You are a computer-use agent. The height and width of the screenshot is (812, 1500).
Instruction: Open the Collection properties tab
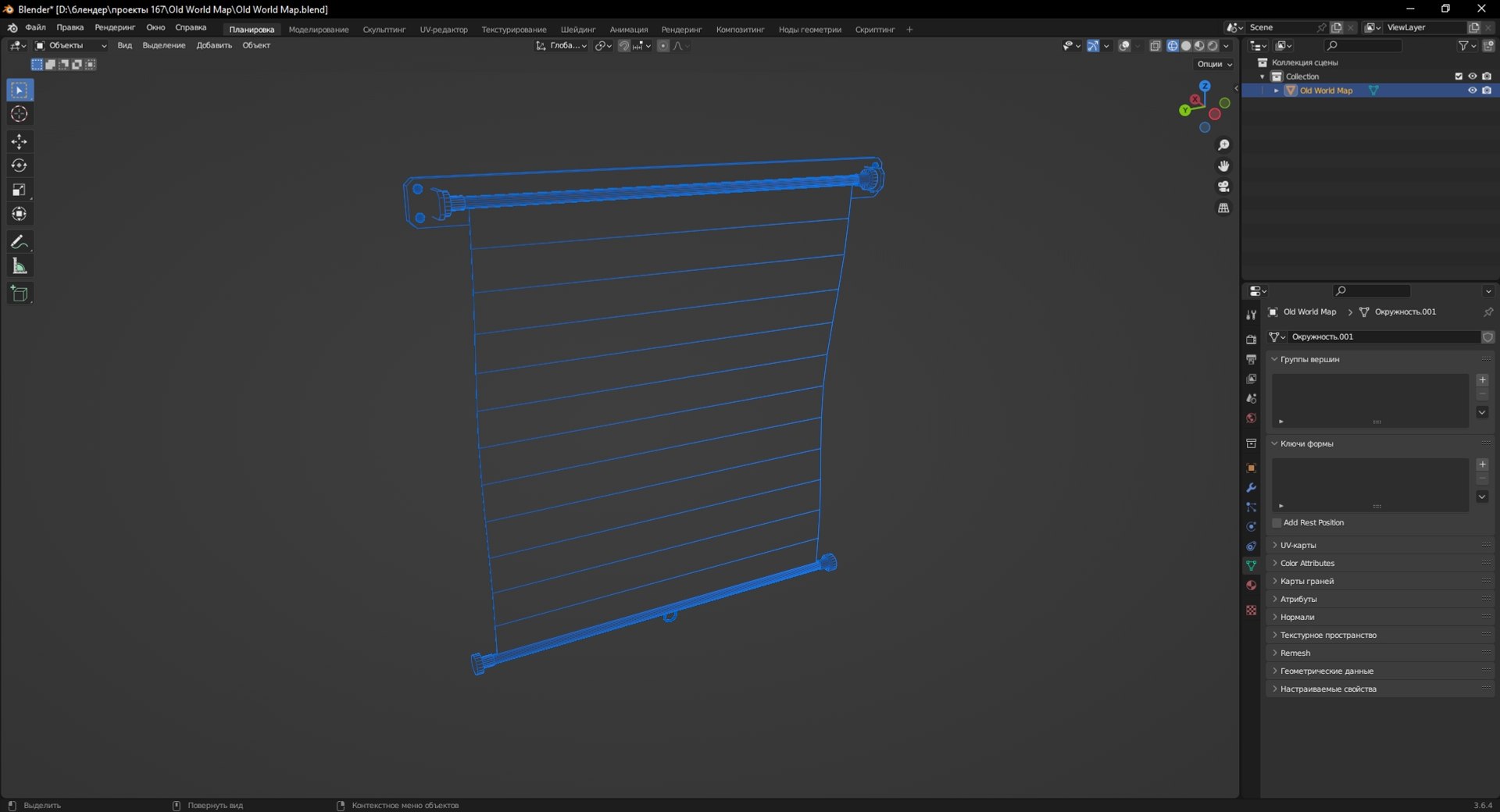[x=1251, y=443]
